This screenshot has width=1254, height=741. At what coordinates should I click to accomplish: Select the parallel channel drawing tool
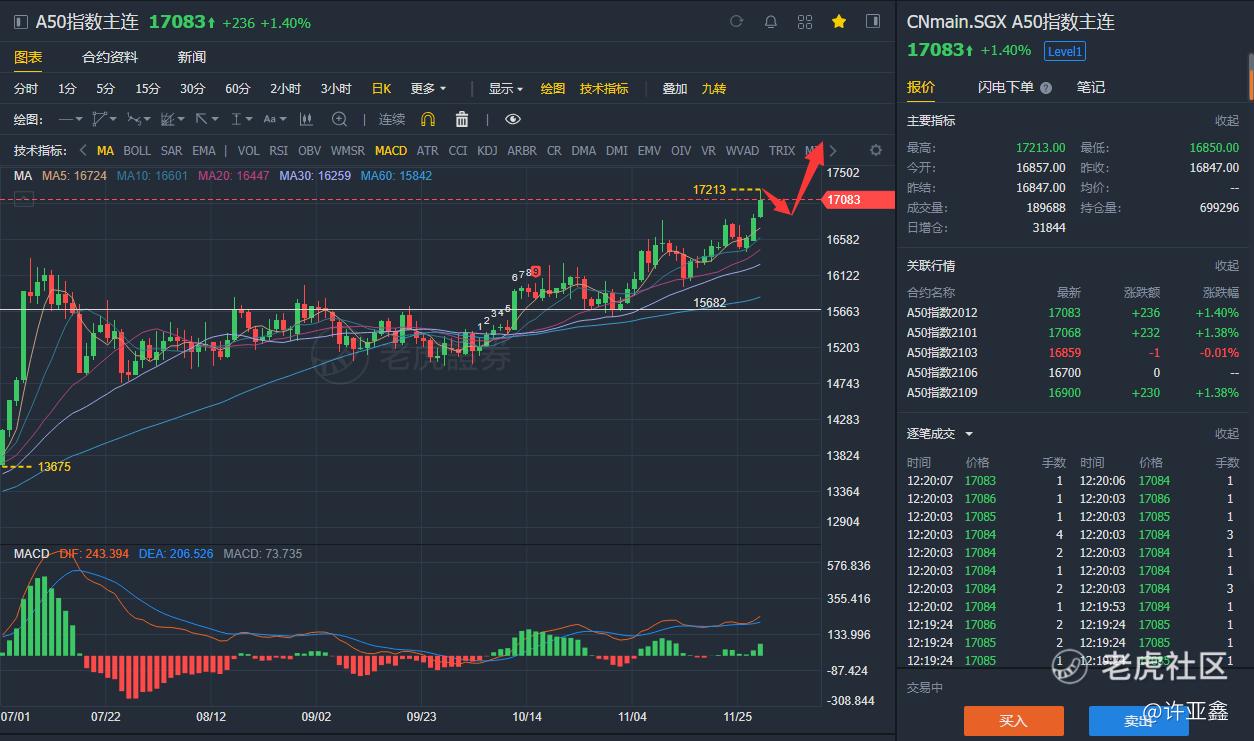click(134, 119)
